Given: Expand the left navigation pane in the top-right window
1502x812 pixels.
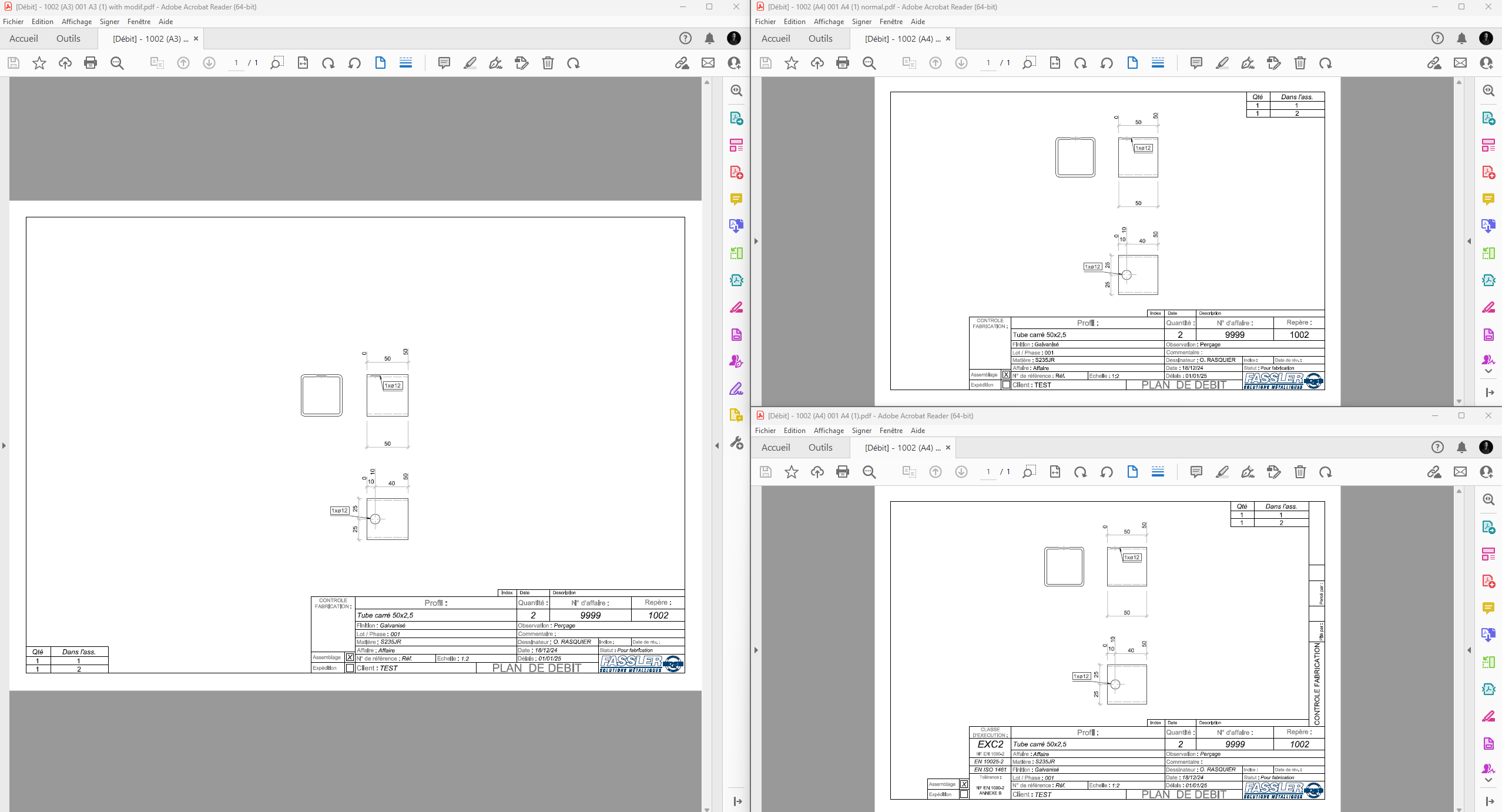Looking at the screenshot, I should coord(756,241).
